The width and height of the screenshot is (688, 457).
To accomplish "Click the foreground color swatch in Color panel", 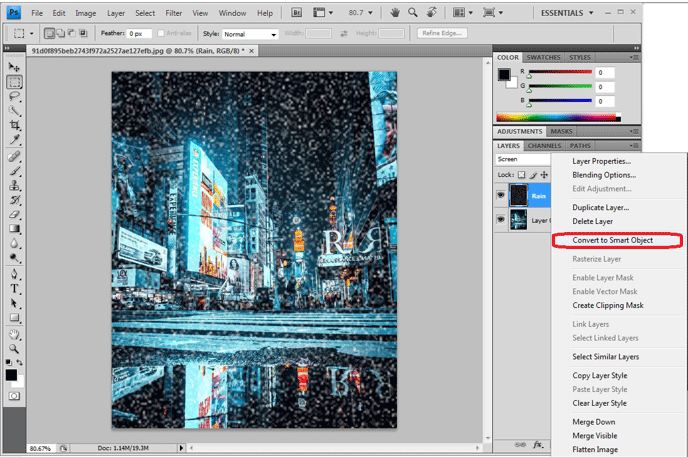I will [x=502, y=73].
